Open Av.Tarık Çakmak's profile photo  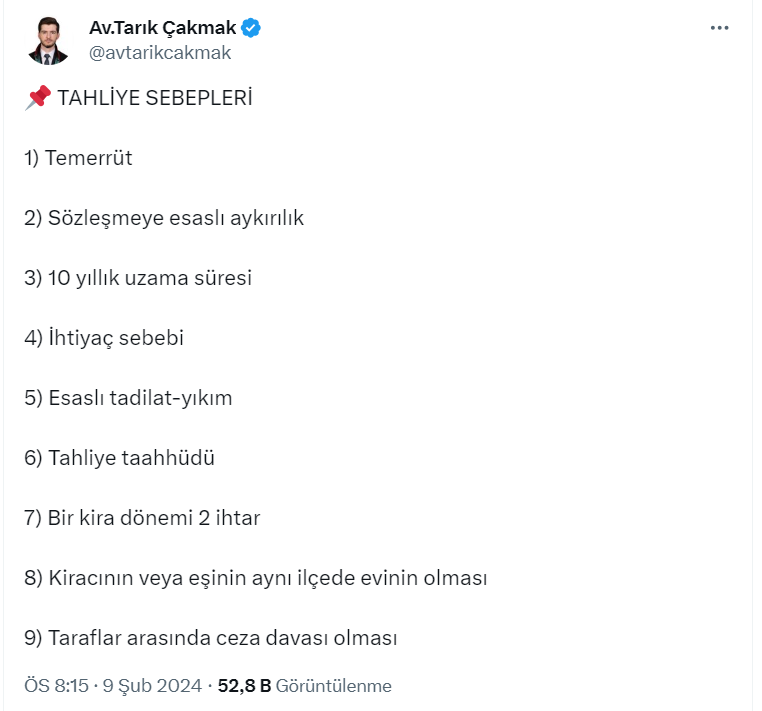click(48, 41)
